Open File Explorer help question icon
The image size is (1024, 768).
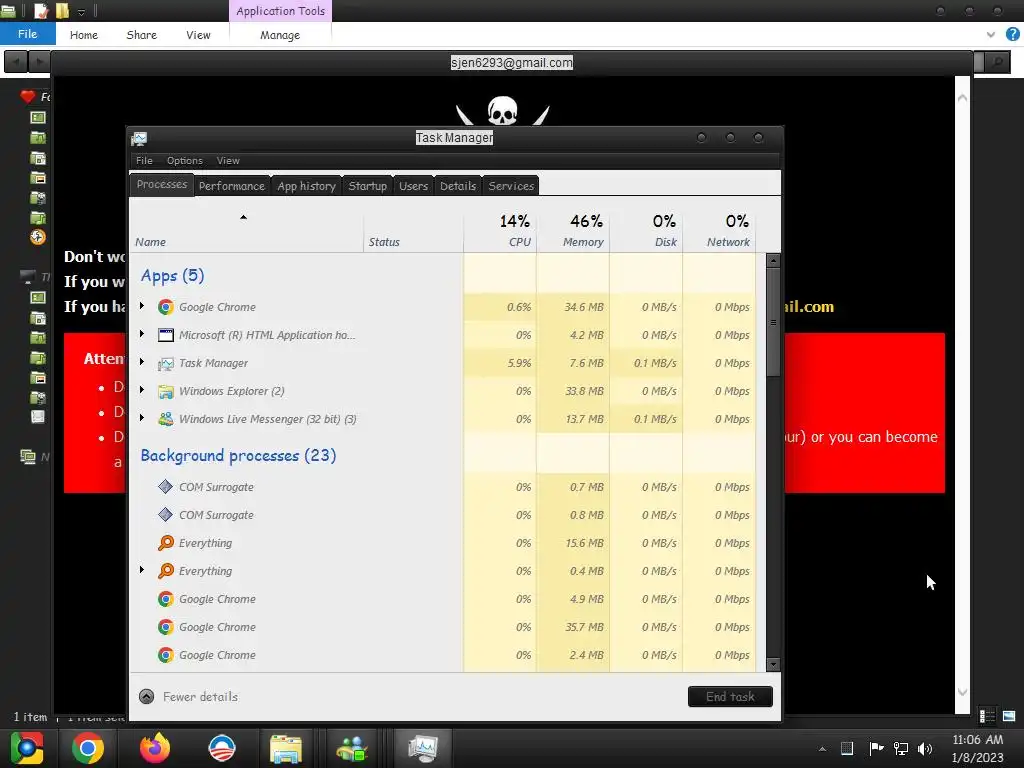click(1013, 35)
